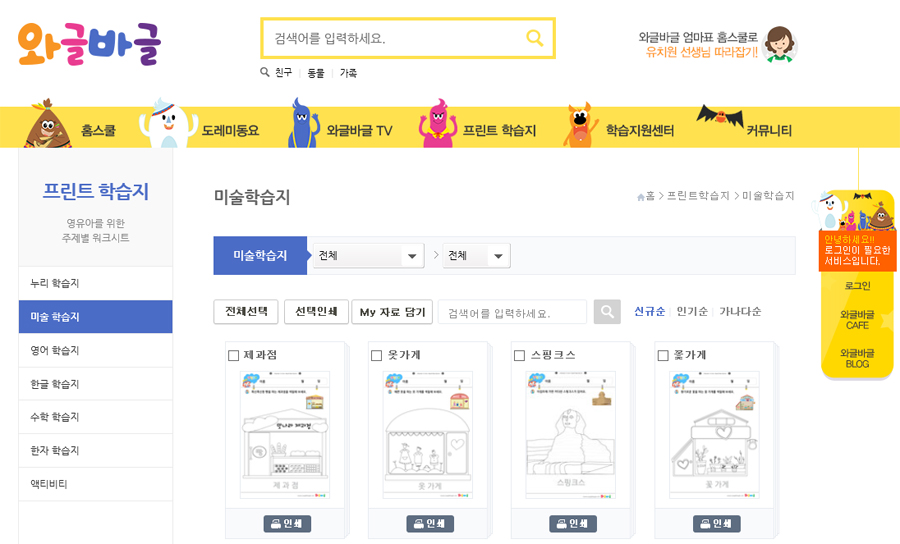Sort worksheets by 인기순
Viewport: 900px width, 544px height.
tap(692, 312)
